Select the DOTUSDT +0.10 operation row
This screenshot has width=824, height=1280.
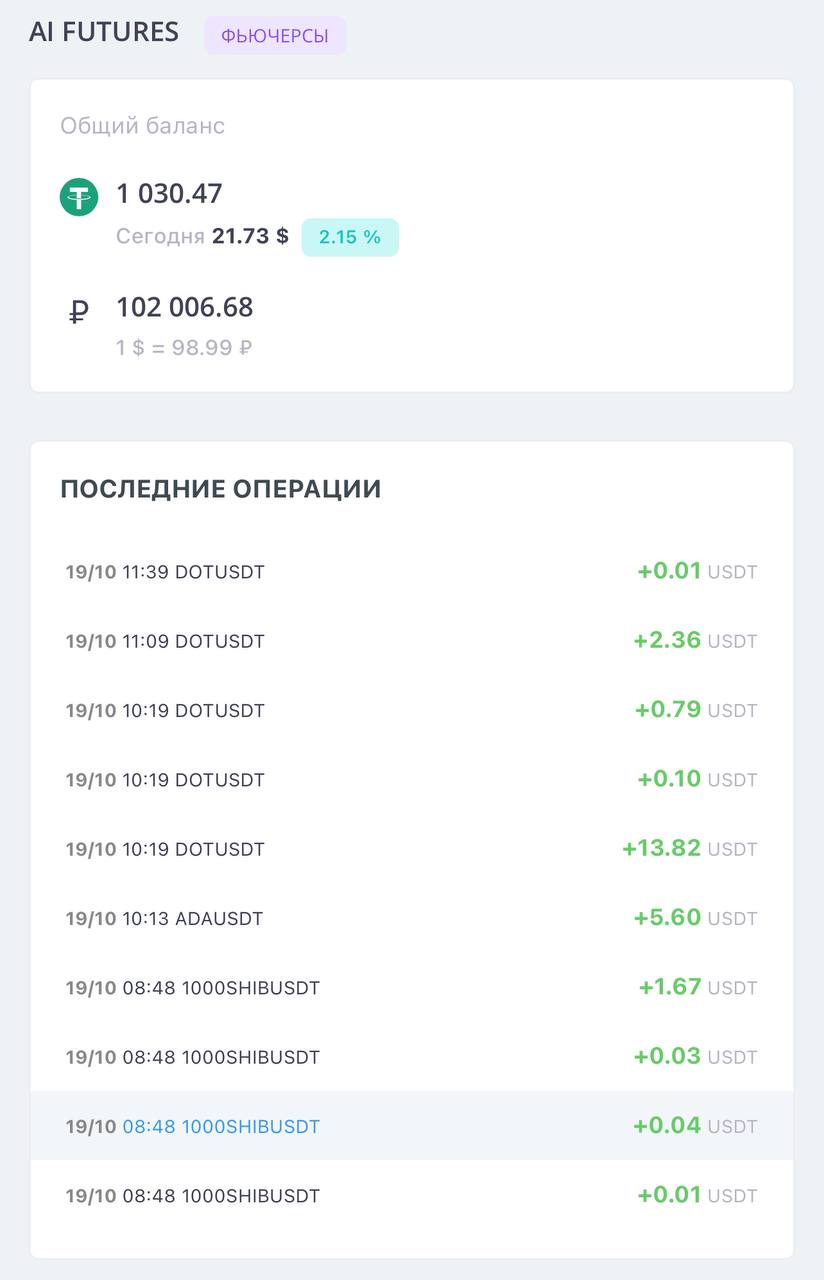click(412, 779)
